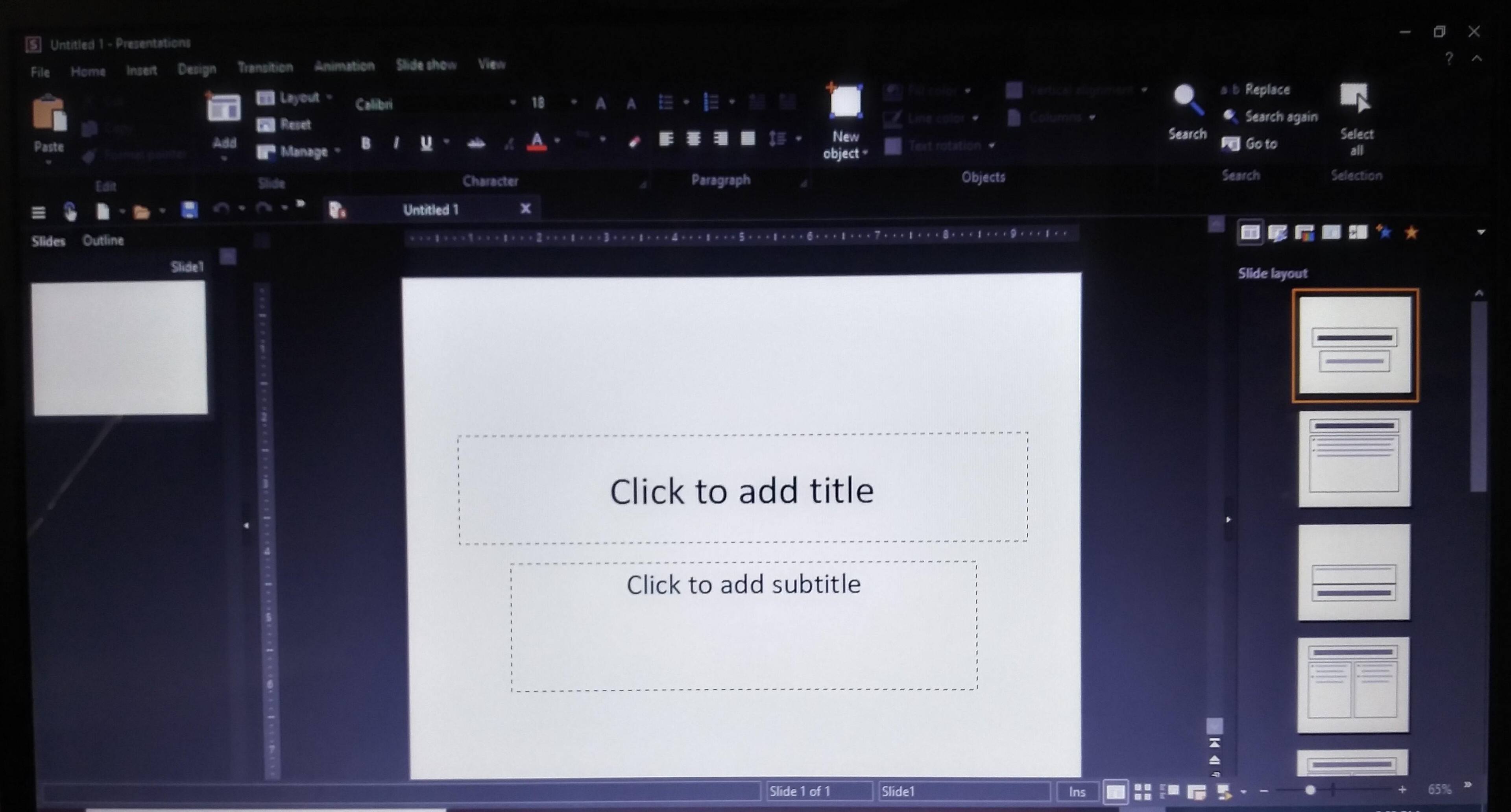Screen dimensions: 1511x812
Task: Click the zoom slider handle
Action: coord(1310,790)
